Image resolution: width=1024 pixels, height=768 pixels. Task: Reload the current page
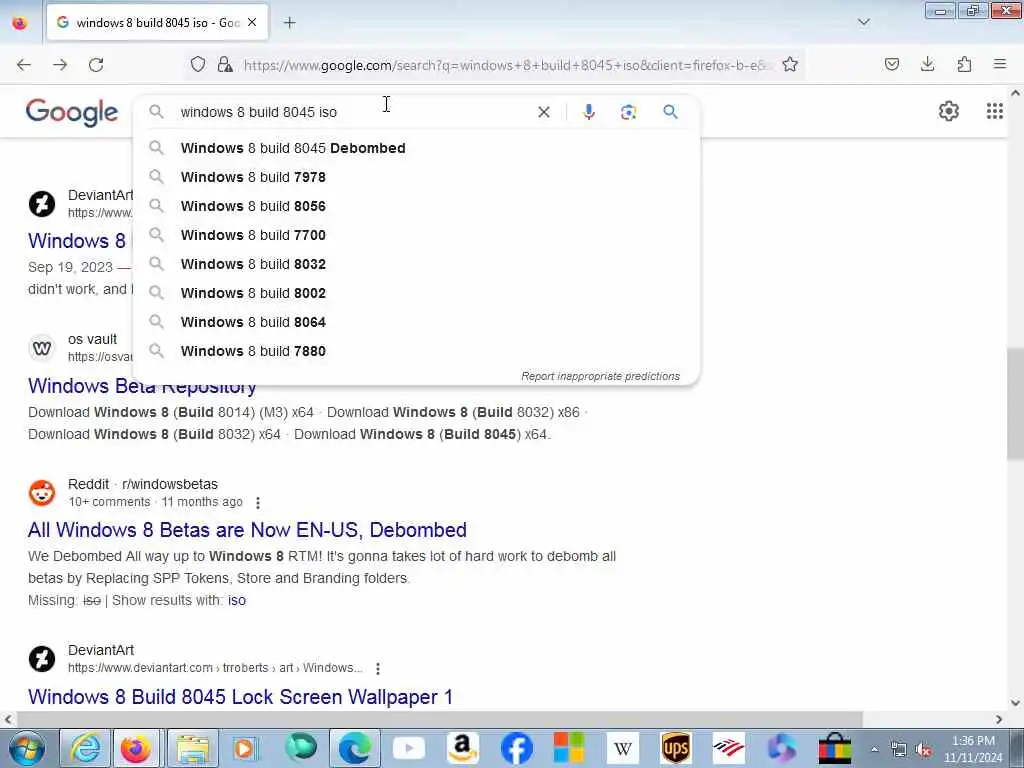(96, 65)
